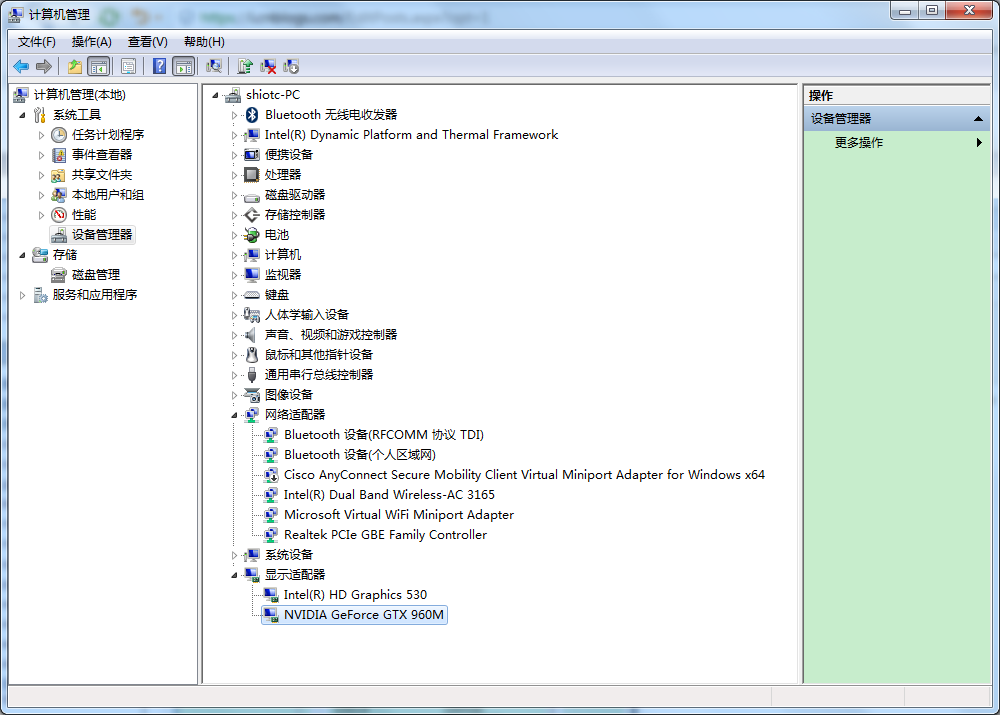Click the 处理器 chip icon
Viewport: 1000px width, 715px height.
click(x=252, y=175)
